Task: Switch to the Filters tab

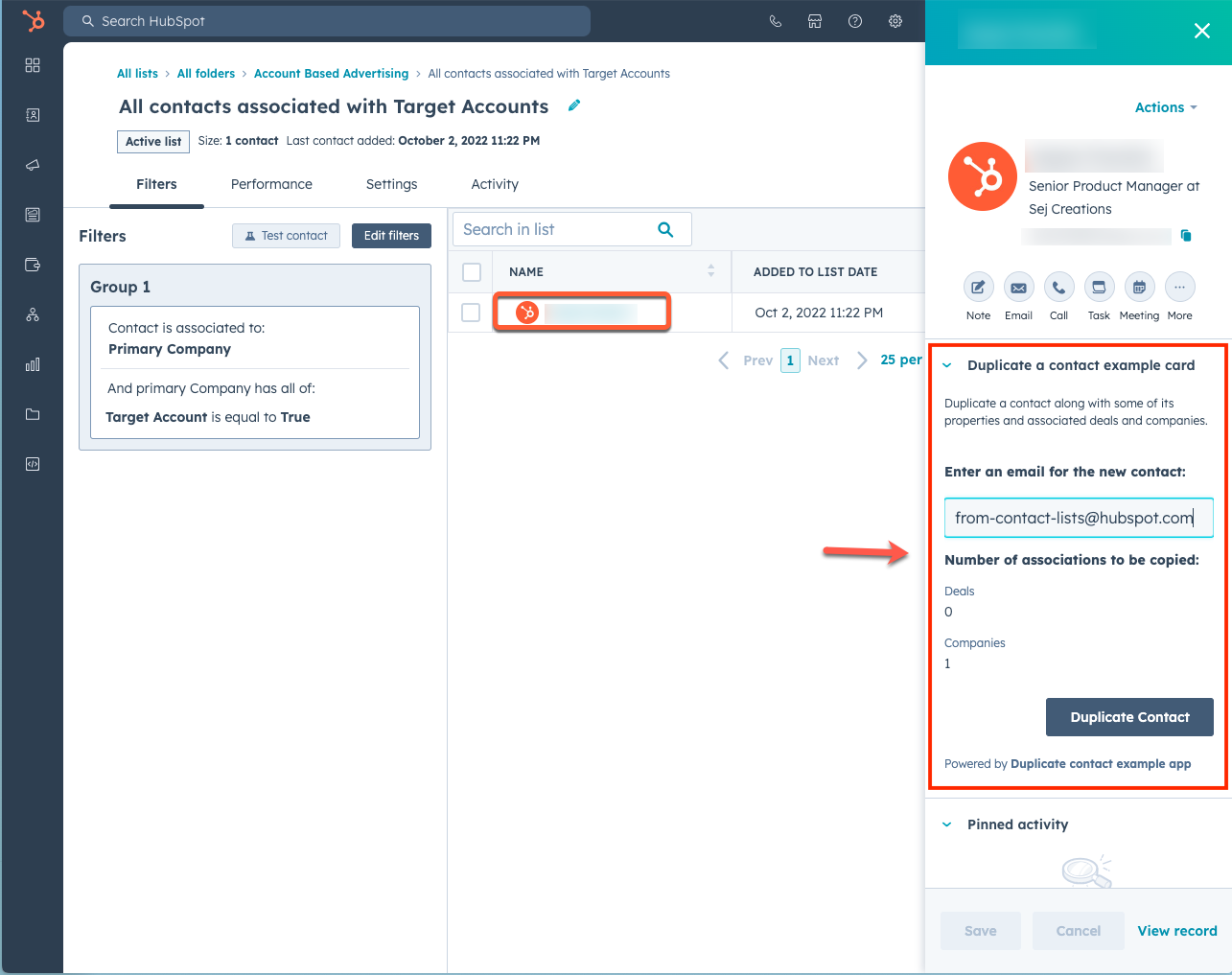Action: [156, 184]
